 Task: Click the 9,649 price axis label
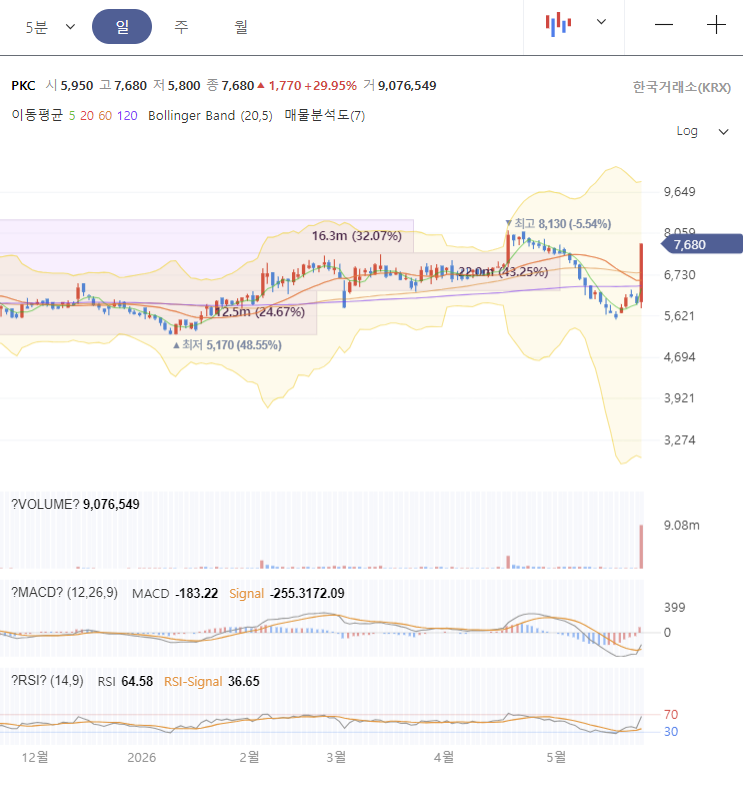click(x=679, y=192)
